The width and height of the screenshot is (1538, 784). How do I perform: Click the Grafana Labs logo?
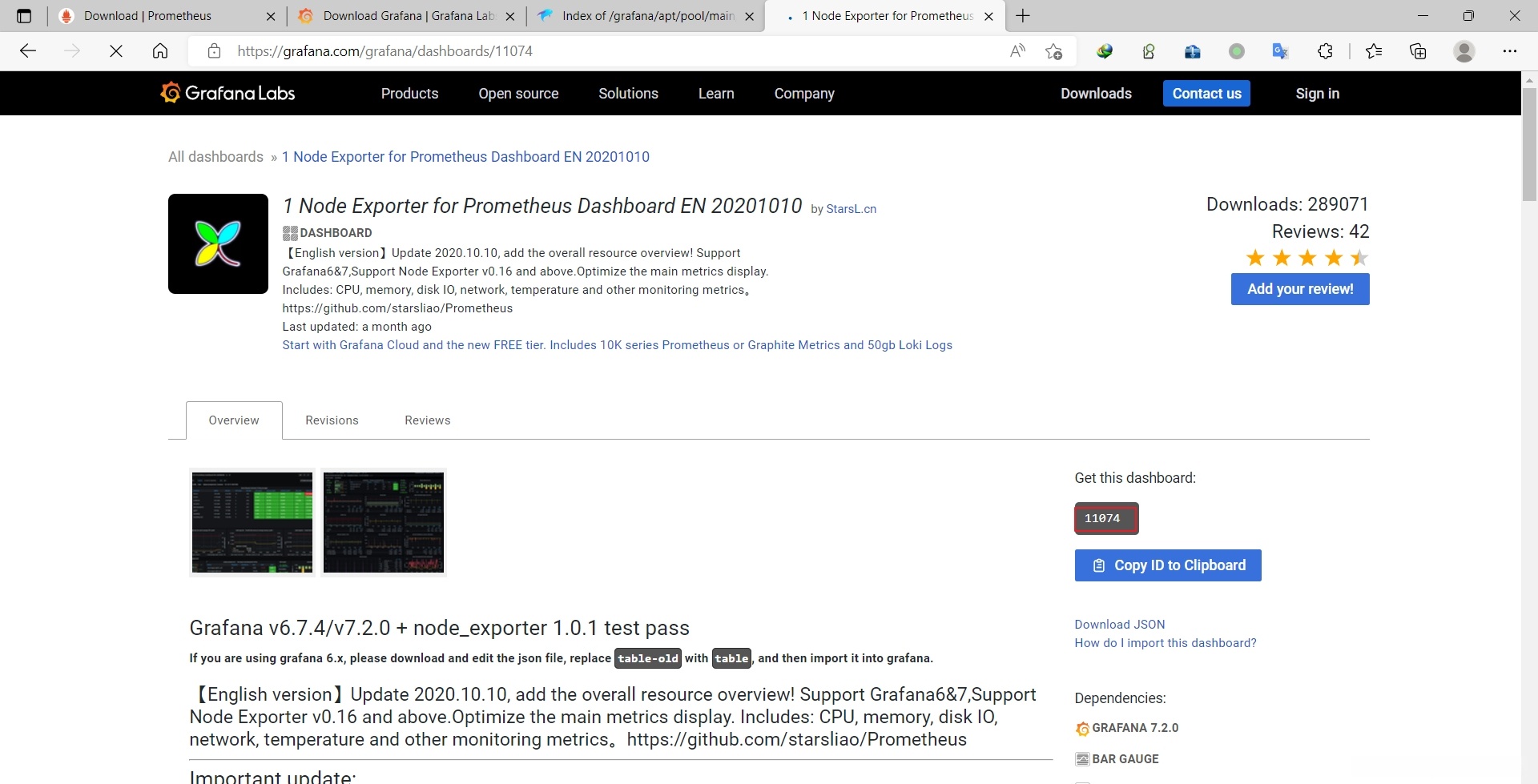click(x=227, y=93)
